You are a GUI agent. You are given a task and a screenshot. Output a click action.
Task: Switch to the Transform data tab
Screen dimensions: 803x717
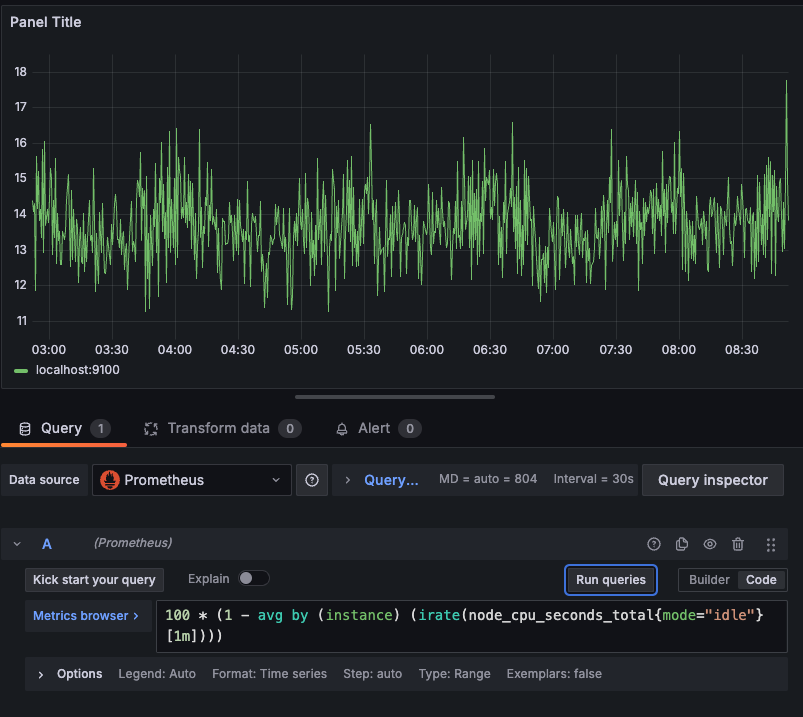[x=218, y=428]
